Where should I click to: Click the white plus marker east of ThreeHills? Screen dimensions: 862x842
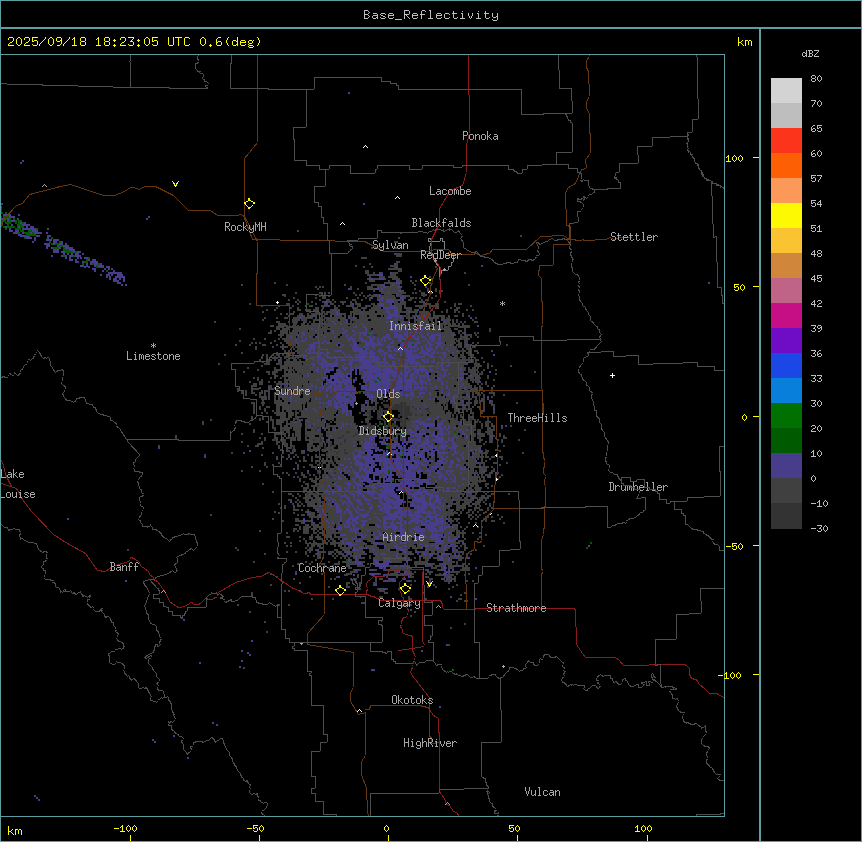pos(613,375)
